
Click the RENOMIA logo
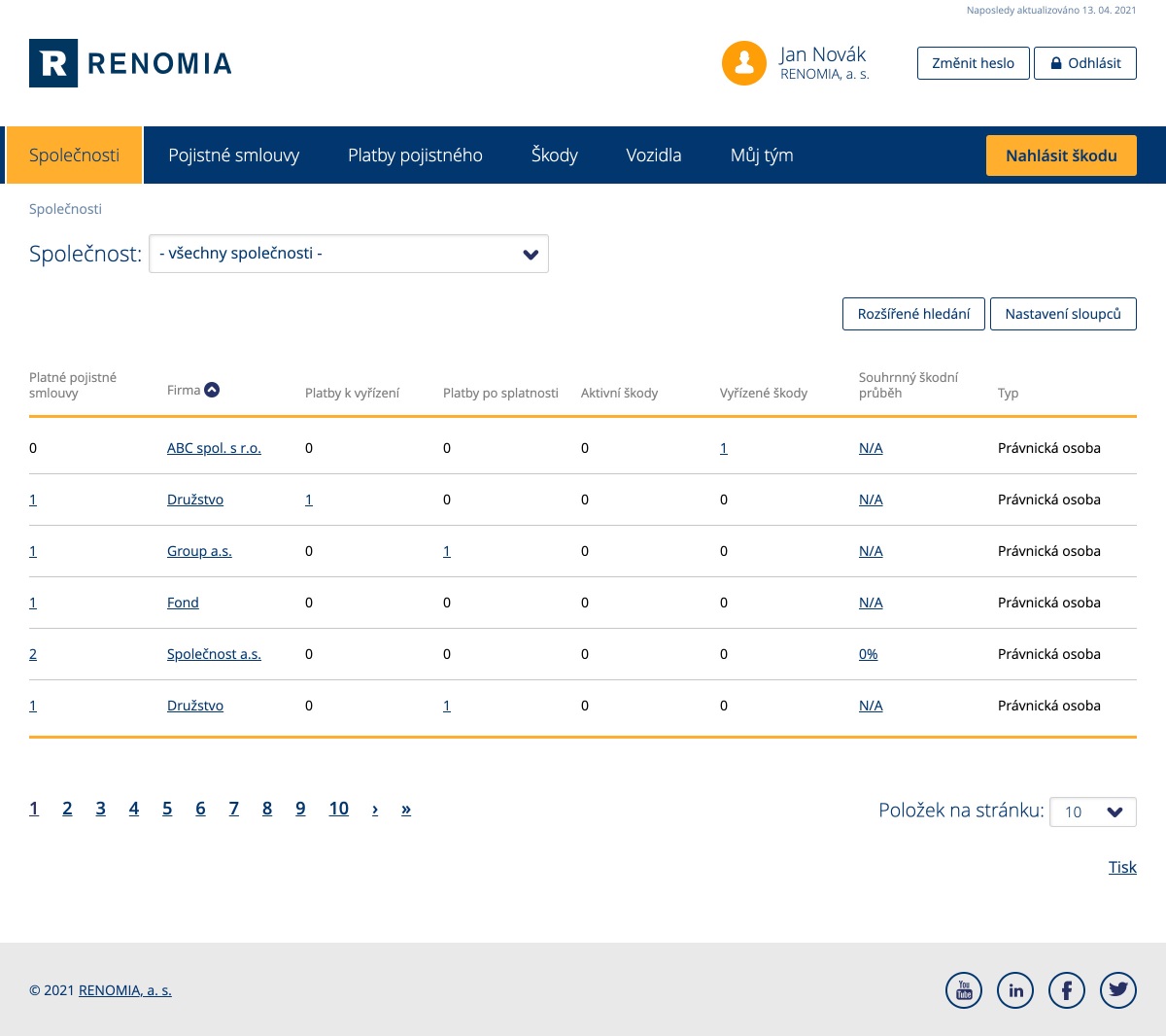coord(130,63)
